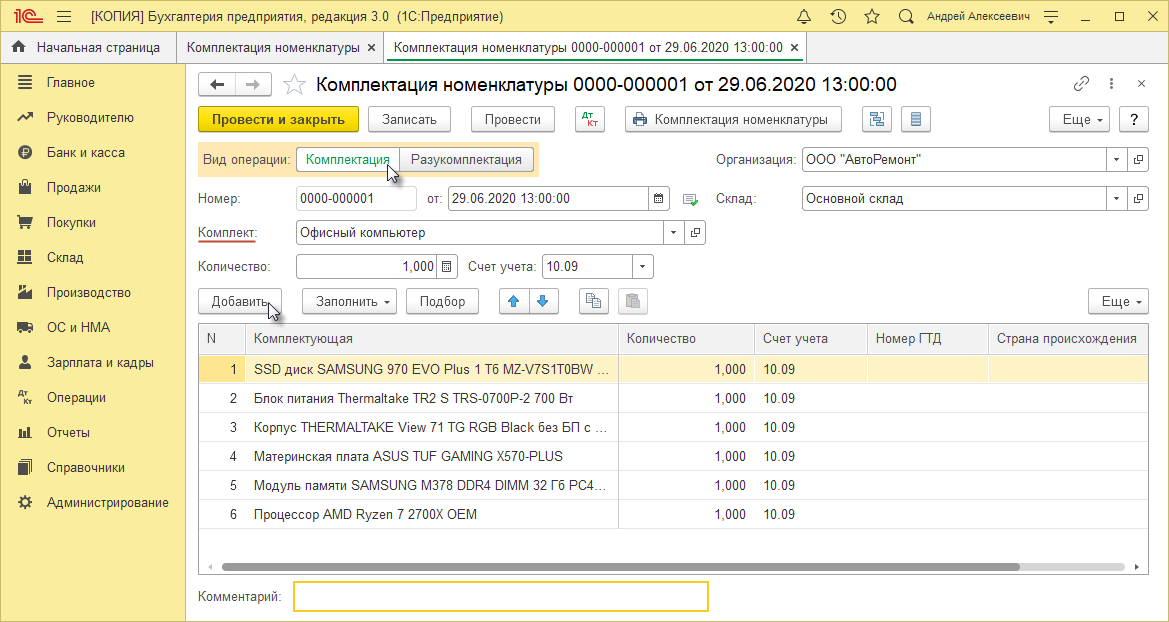The image size is (1169, 622).
Task: Move the row up with the blue arrow
Action: click(513, 301)
